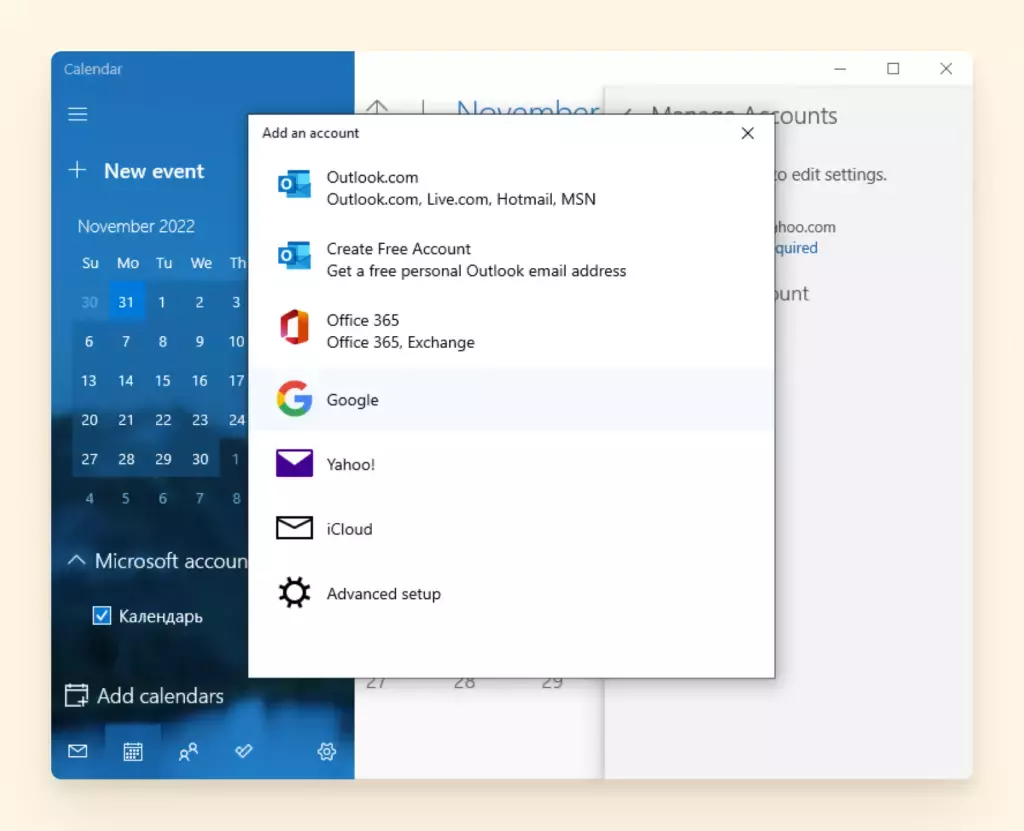Click the New event plus icon
This screenshot has width=1024, height=831.
[77, 170]
